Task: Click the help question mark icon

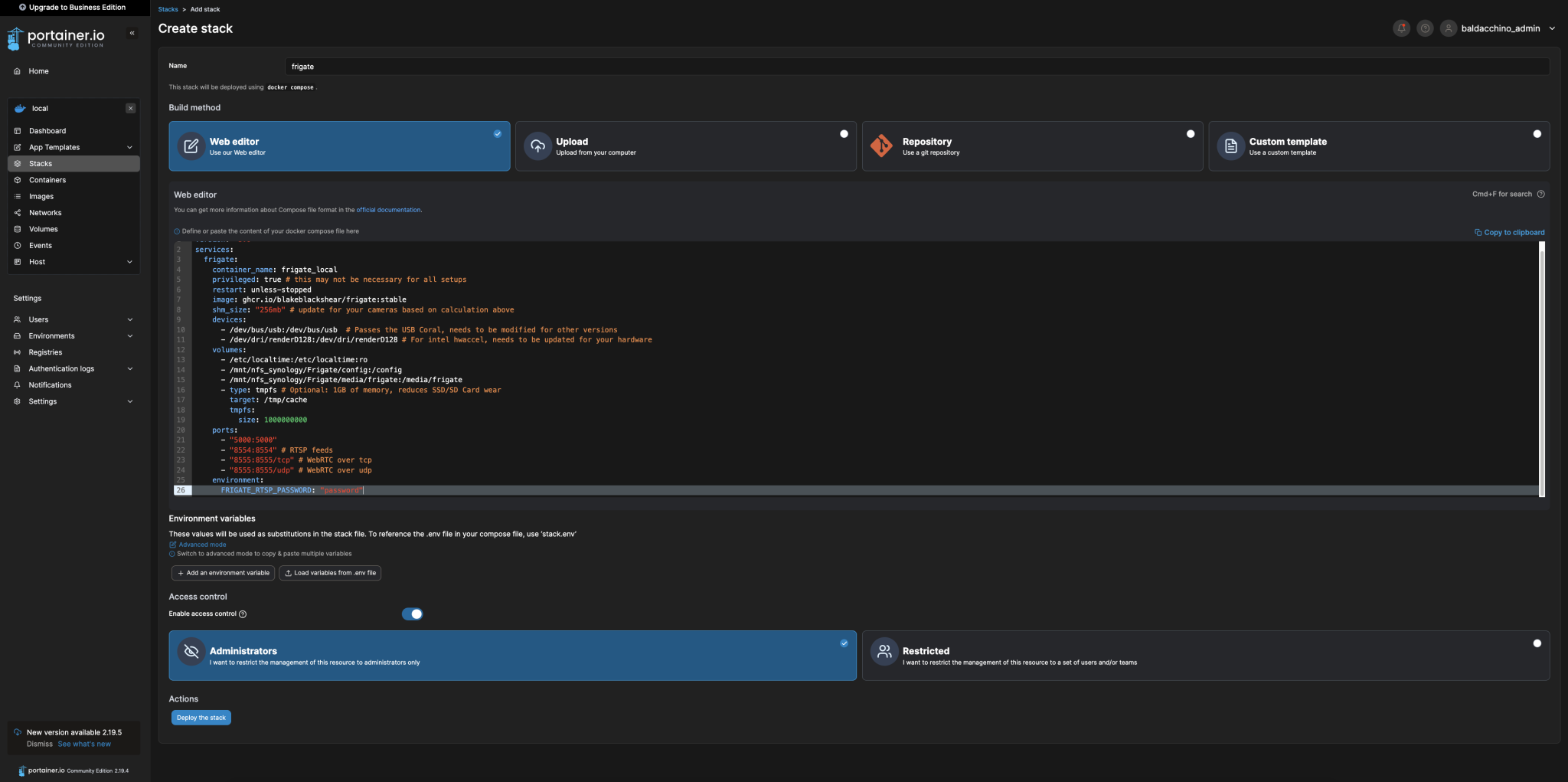Action: [1425, 28]
